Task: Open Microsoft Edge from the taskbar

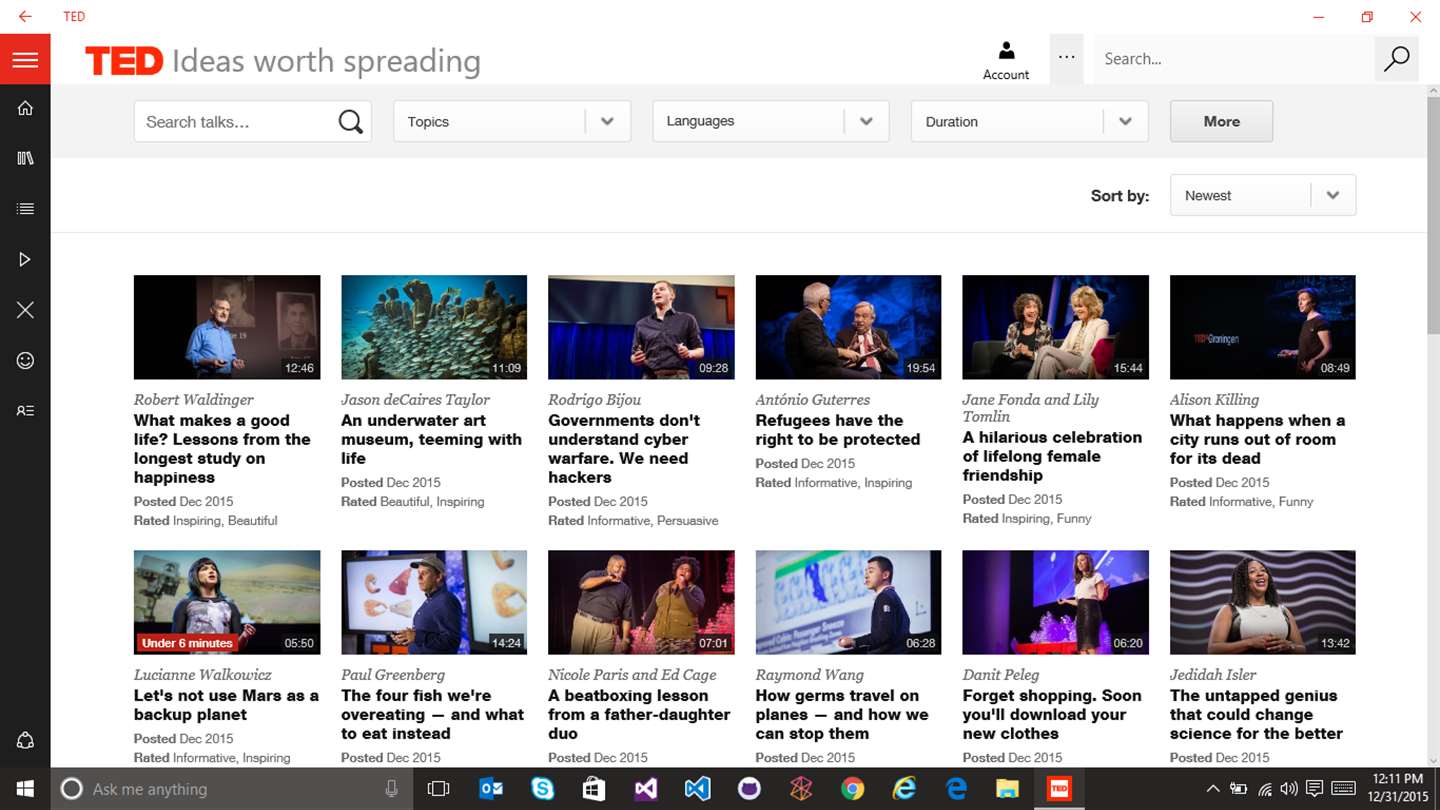Action: pyautogui.click(x=956, y=789)
